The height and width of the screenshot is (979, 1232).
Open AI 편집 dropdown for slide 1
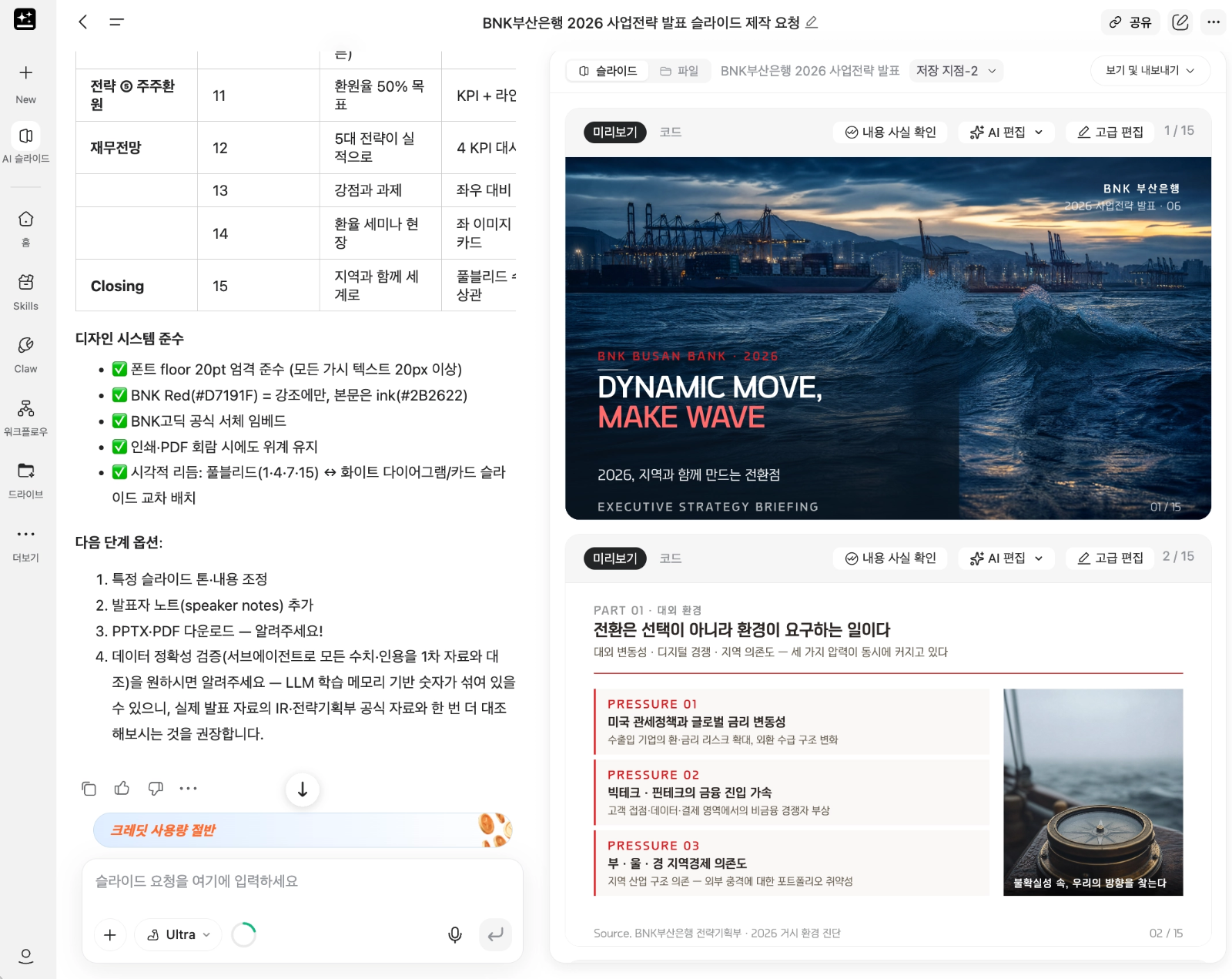pyautogui.click(x=1006, y=132)
